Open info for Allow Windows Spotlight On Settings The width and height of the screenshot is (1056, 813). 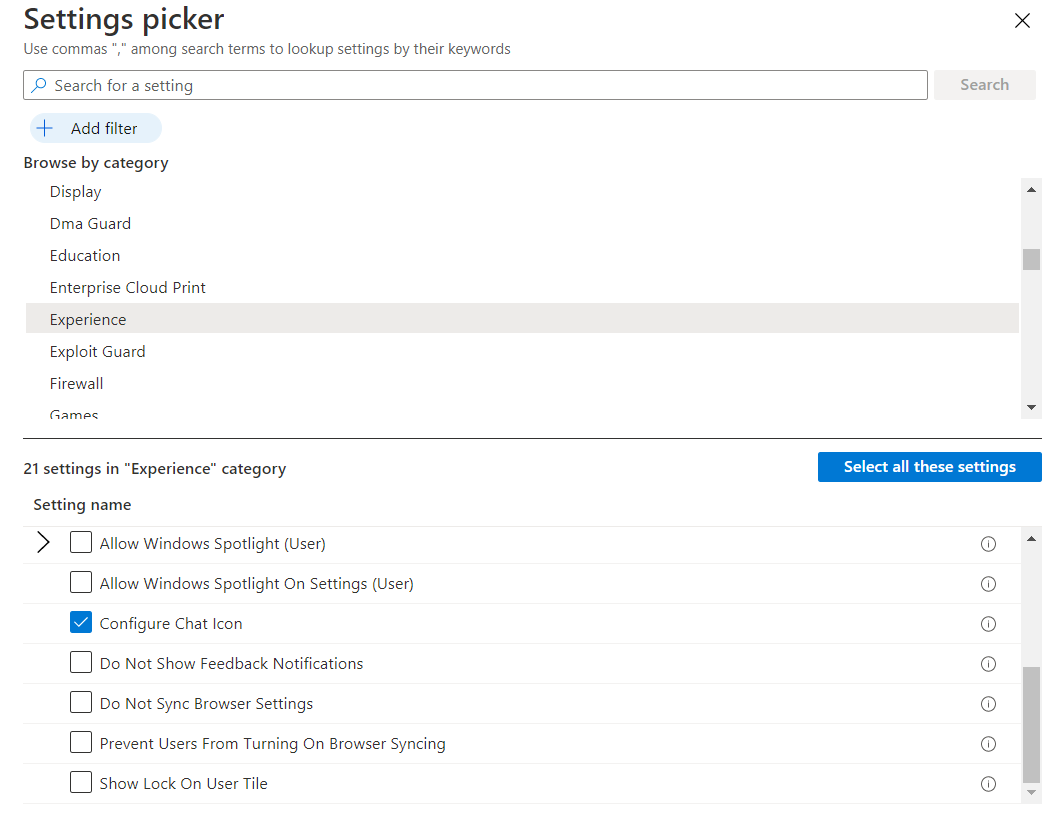988,584
